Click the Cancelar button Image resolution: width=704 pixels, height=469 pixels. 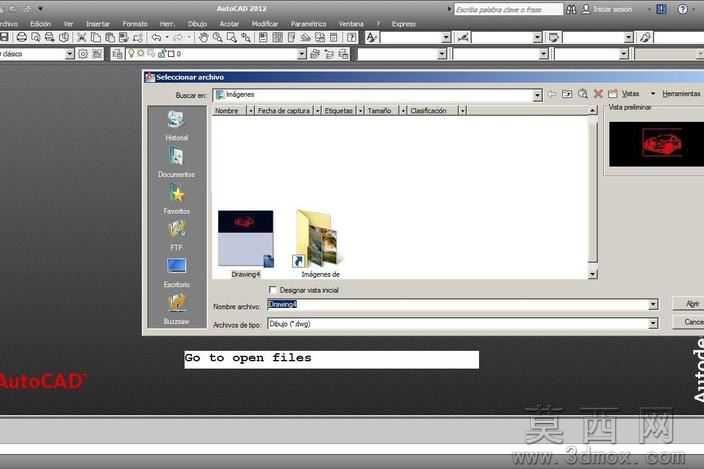click(x=688, y=322)
